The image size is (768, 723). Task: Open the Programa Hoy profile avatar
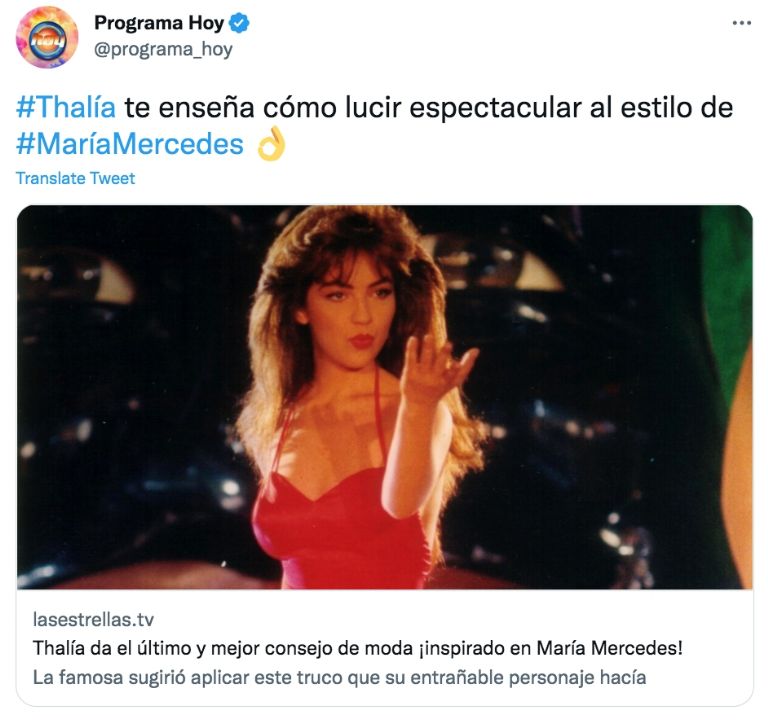(x=47, y=37)
